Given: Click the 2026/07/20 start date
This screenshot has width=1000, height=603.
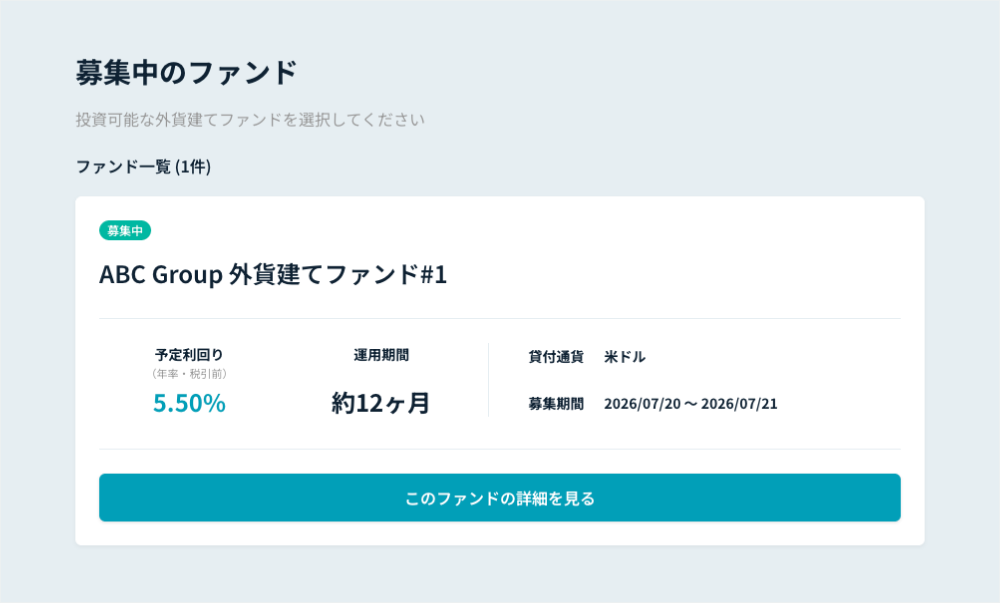Looking at the screenshot, I should (x=642, y=403).
